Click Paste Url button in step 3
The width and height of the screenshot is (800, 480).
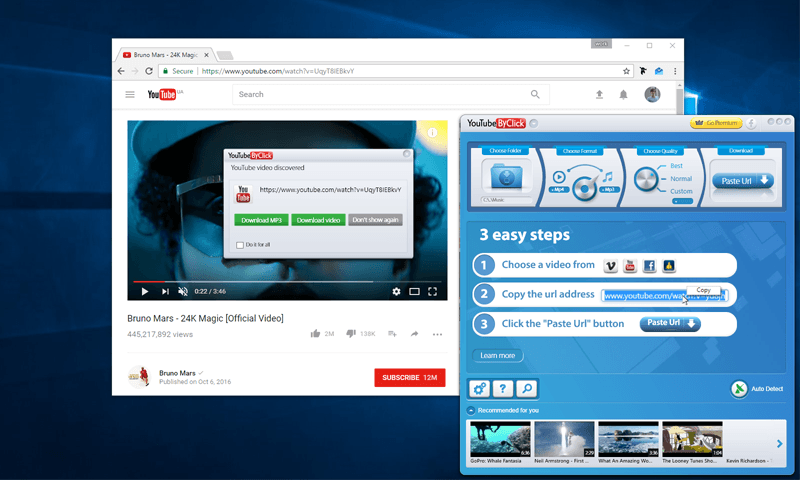(670, 323)
